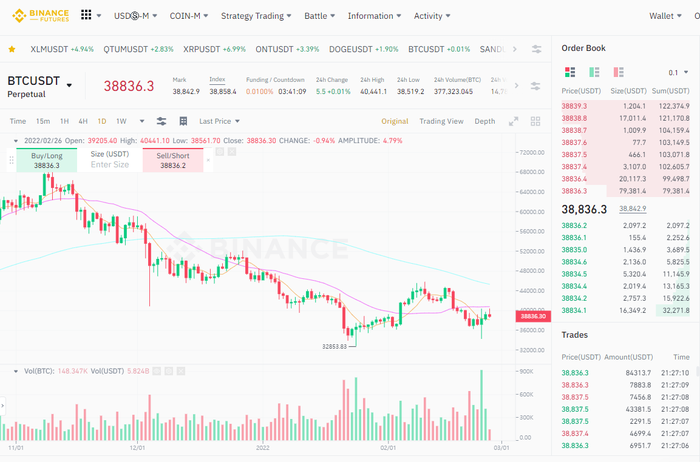
Task: Click Buy/Long at 38836.3
Action: tap(46, 160)
